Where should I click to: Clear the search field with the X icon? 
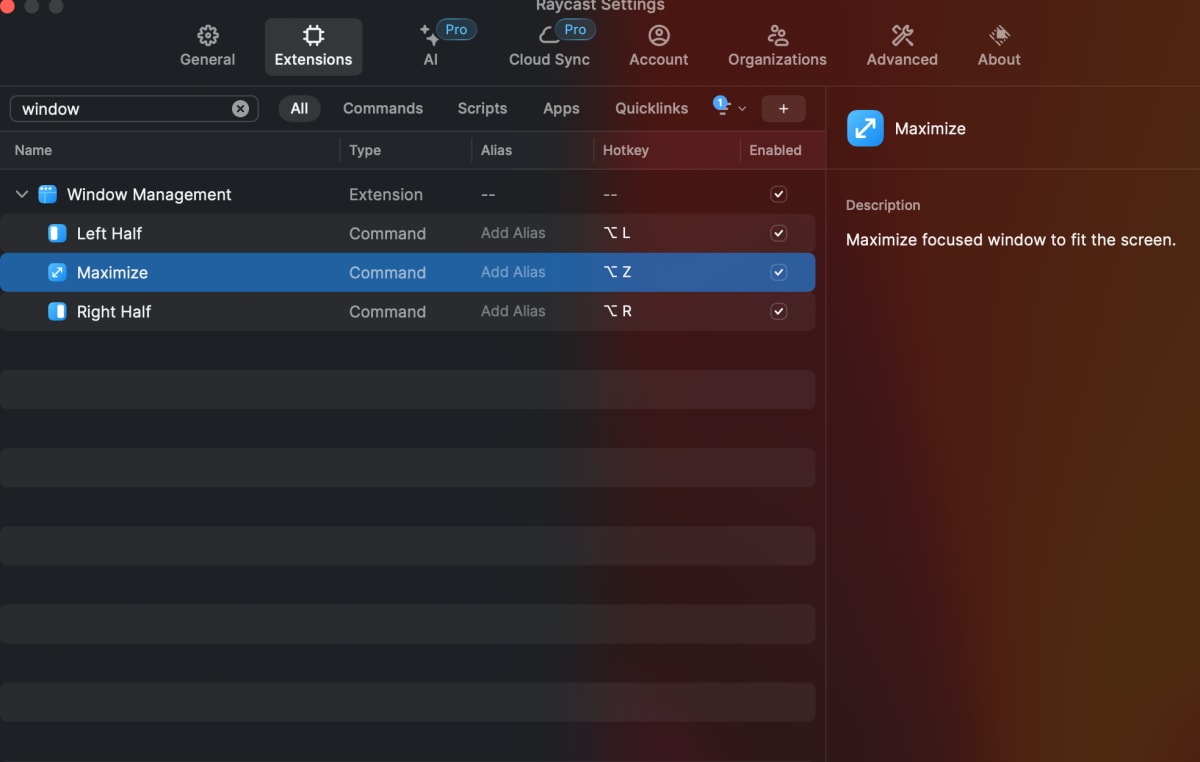tap(240, 109)
